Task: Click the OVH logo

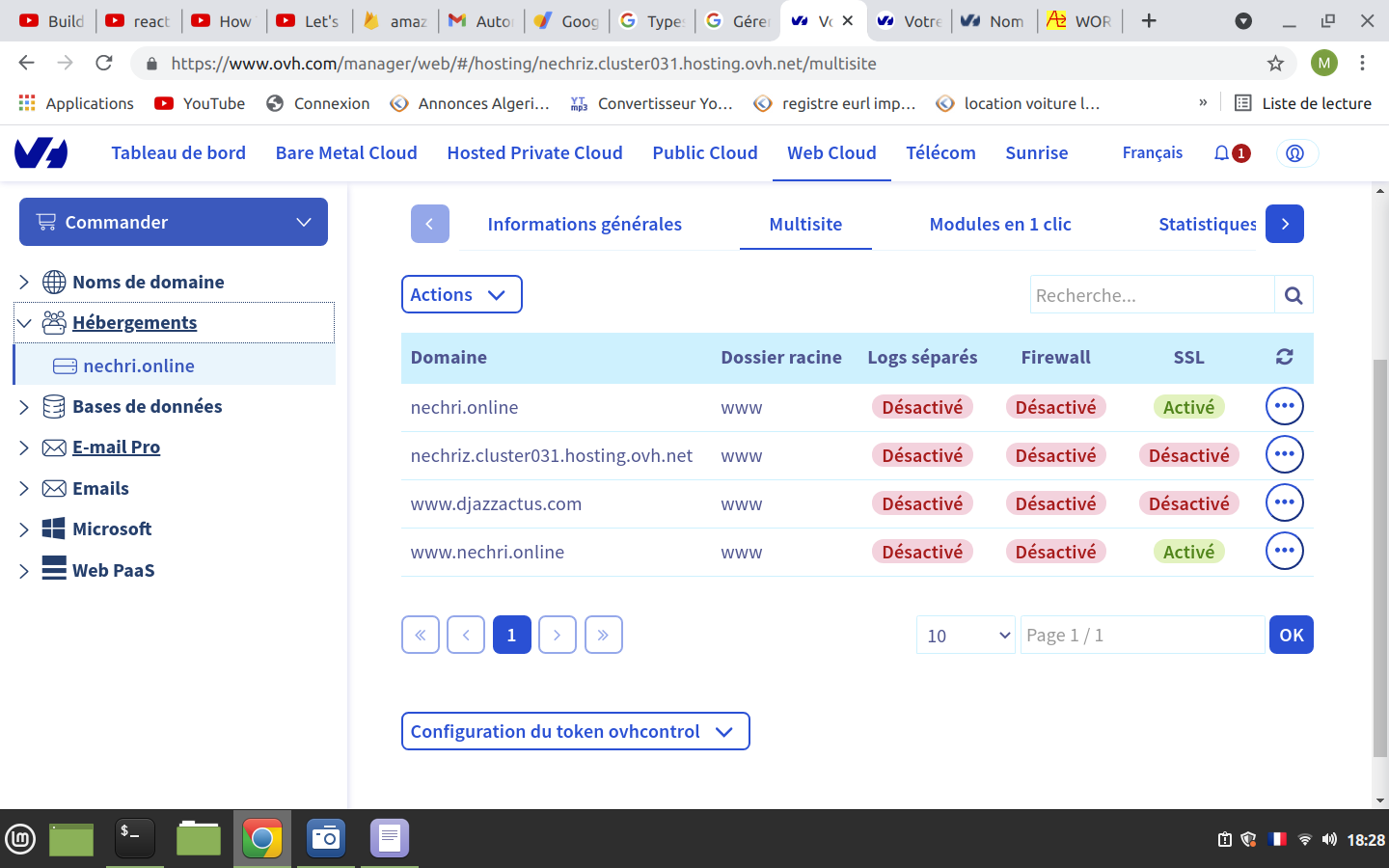Action: 41,153
